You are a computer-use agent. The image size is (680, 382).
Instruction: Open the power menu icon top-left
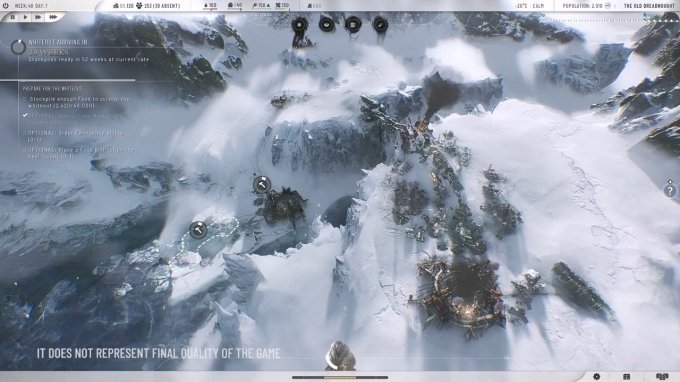coord(6,6)
